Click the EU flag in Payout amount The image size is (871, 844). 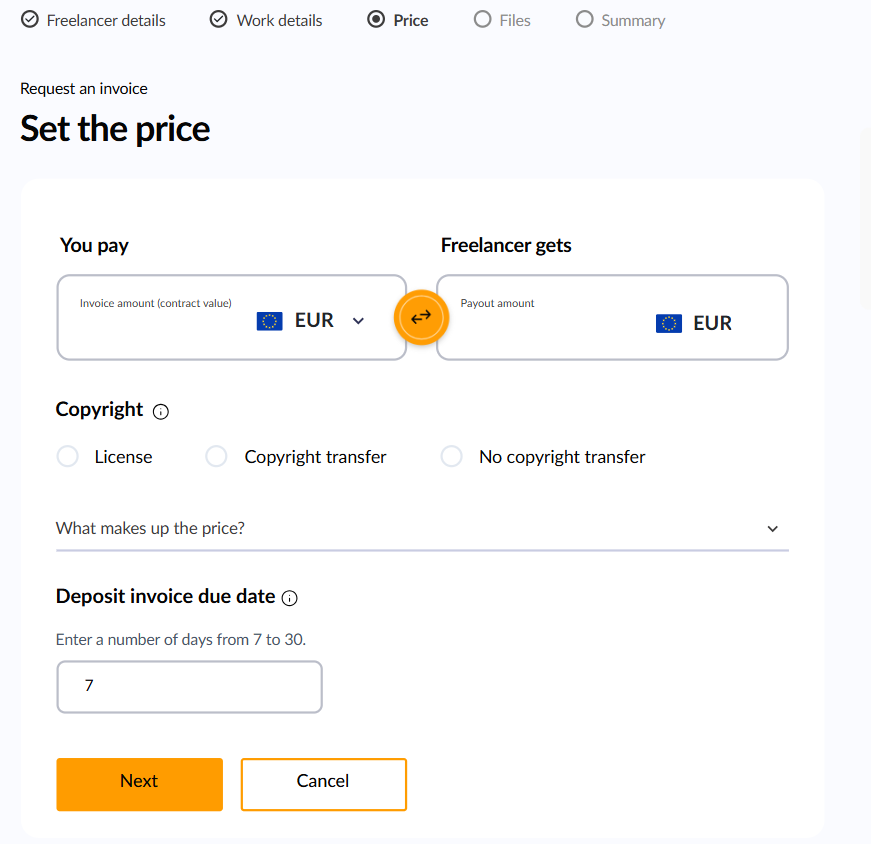pyautogui.click(x=669, y=323)
